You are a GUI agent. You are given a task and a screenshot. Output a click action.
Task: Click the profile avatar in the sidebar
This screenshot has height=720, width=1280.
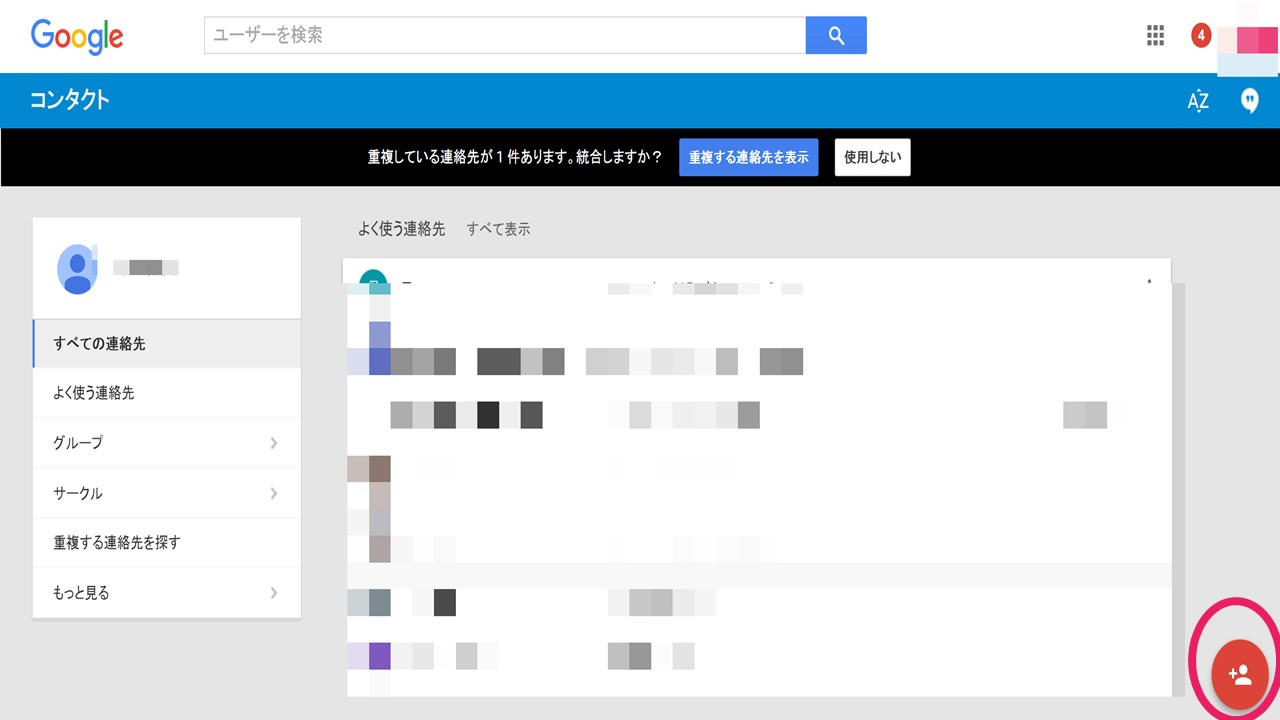click(77, 268)
